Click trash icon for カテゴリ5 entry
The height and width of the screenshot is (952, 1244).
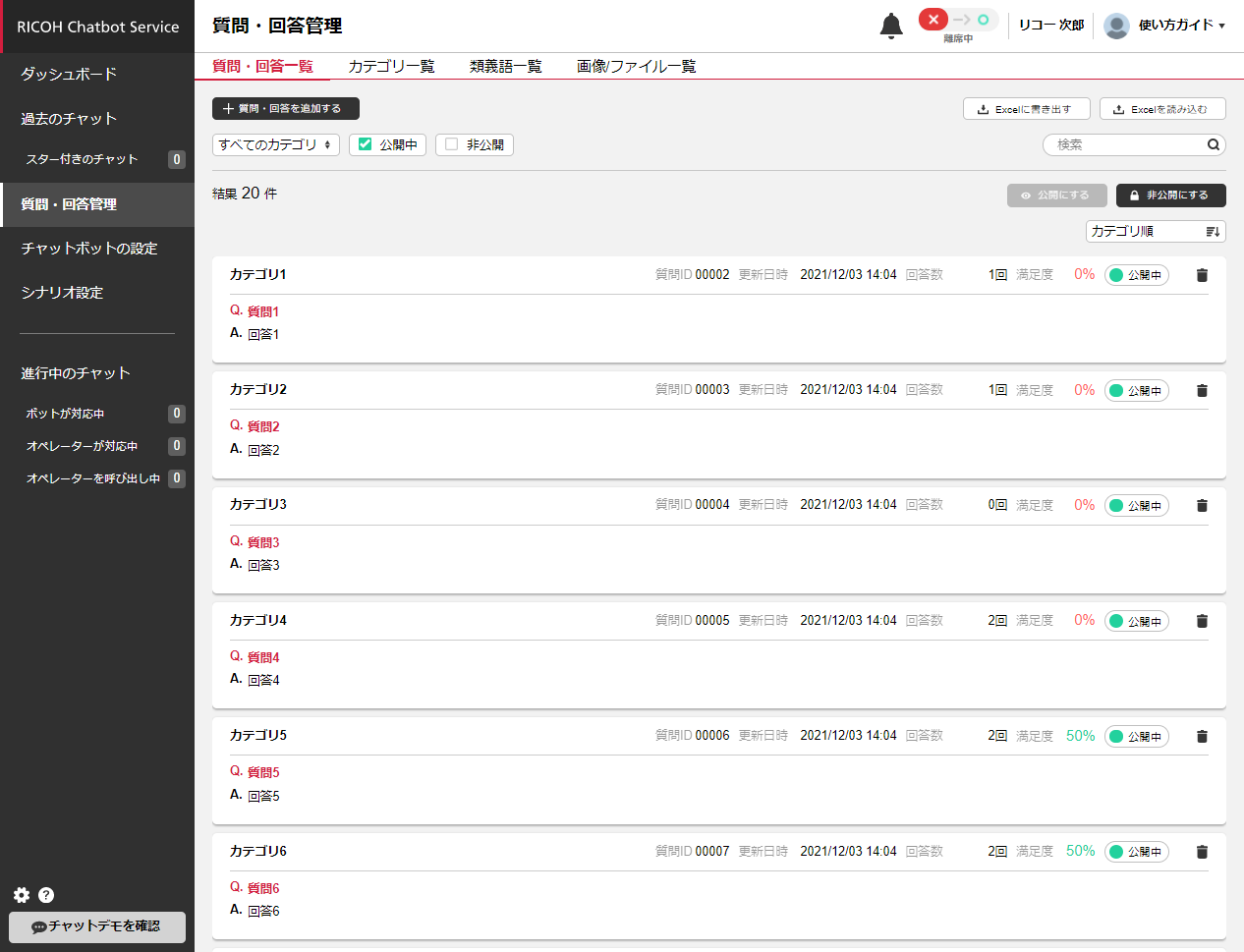click(x=1202, y=737)
